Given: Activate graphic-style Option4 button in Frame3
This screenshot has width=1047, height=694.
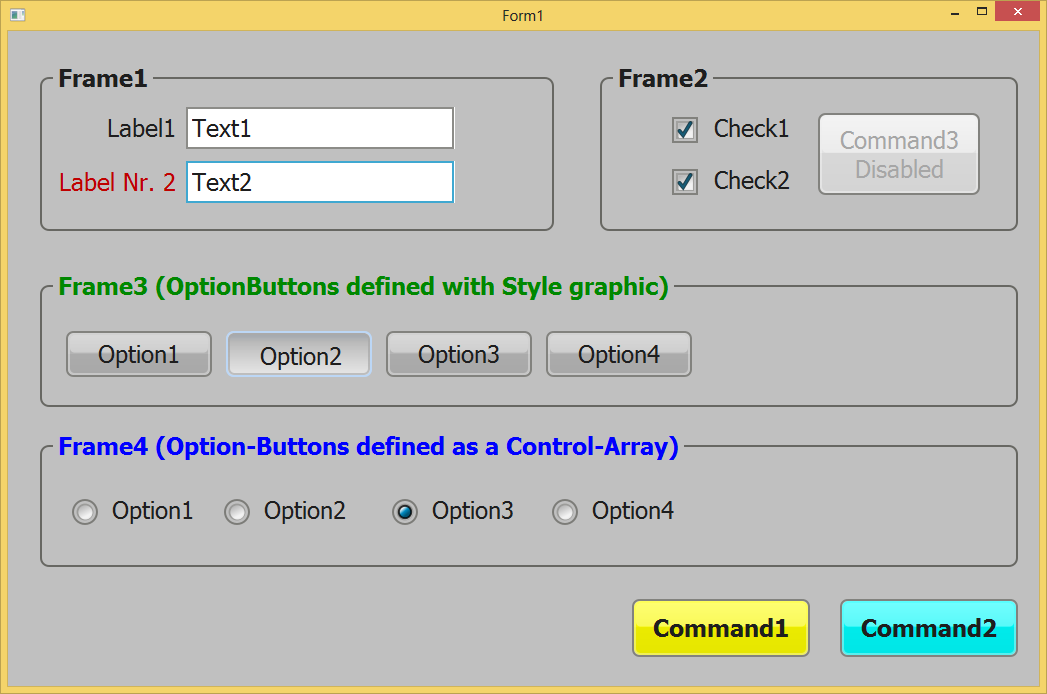Looking at the screenshot, I should click(x=618, y=354).
